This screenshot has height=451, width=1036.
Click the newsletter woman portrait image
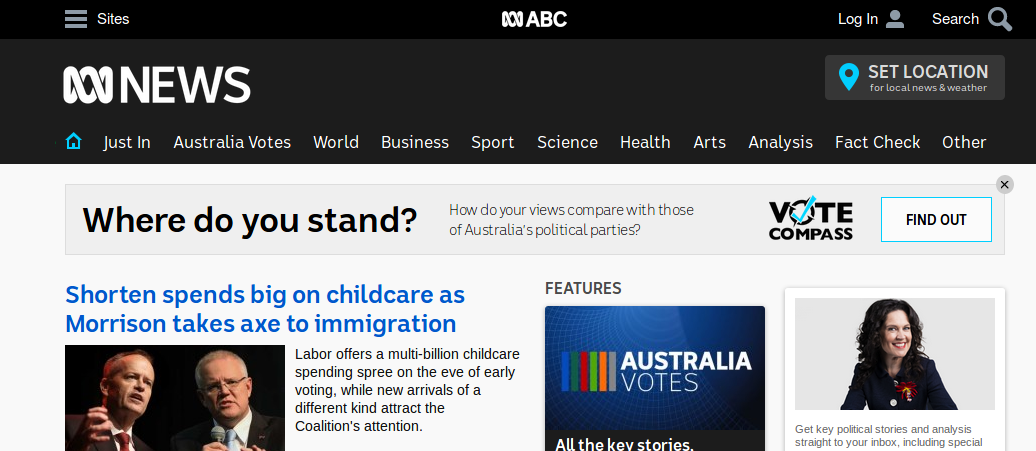(895, 354)
